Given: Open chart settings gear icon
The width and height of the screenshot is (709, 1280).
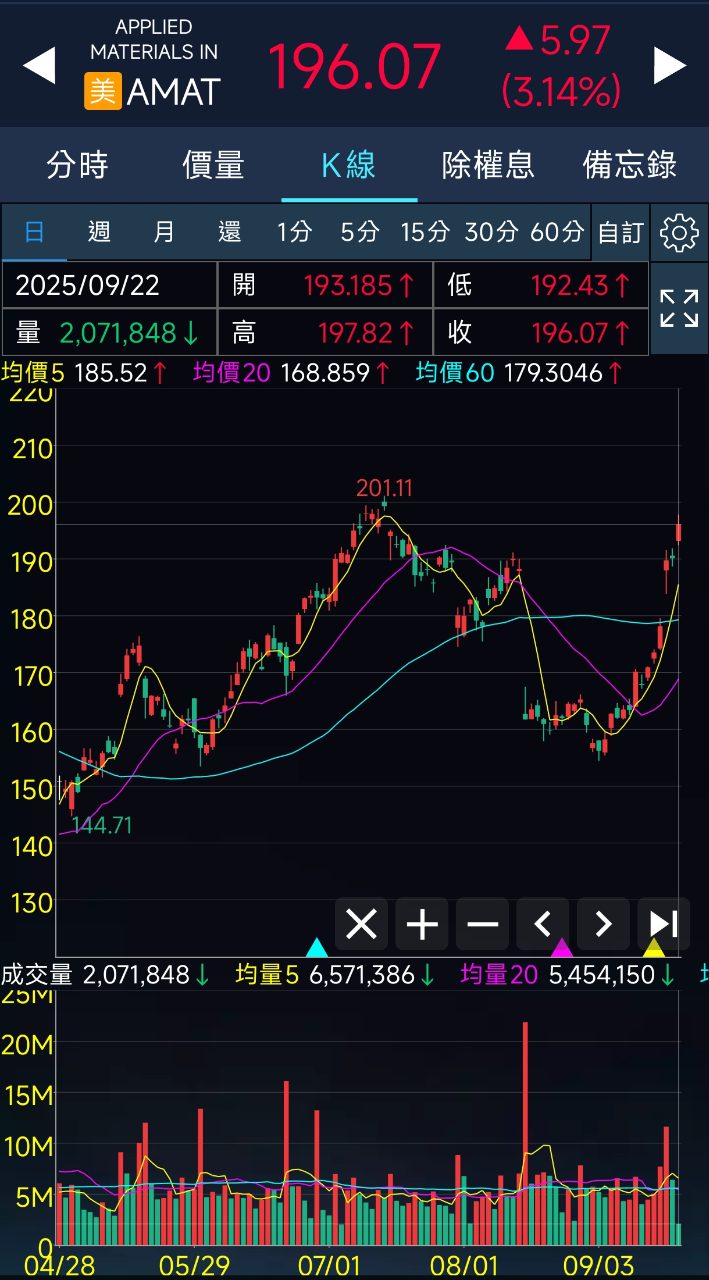Looking at the screenshot, I should pos(679,233).
